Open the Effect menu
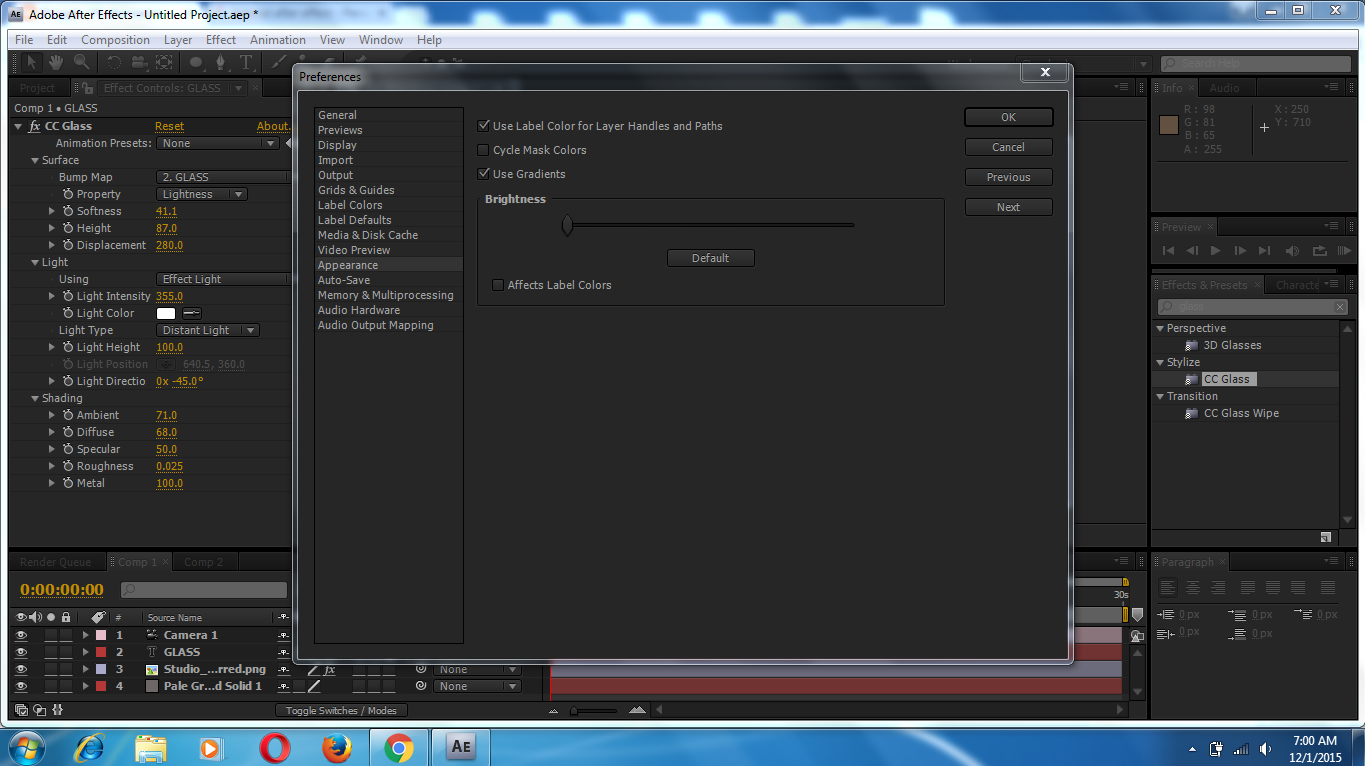This screenshot has height=766, width=1365. tap(221, 40)
